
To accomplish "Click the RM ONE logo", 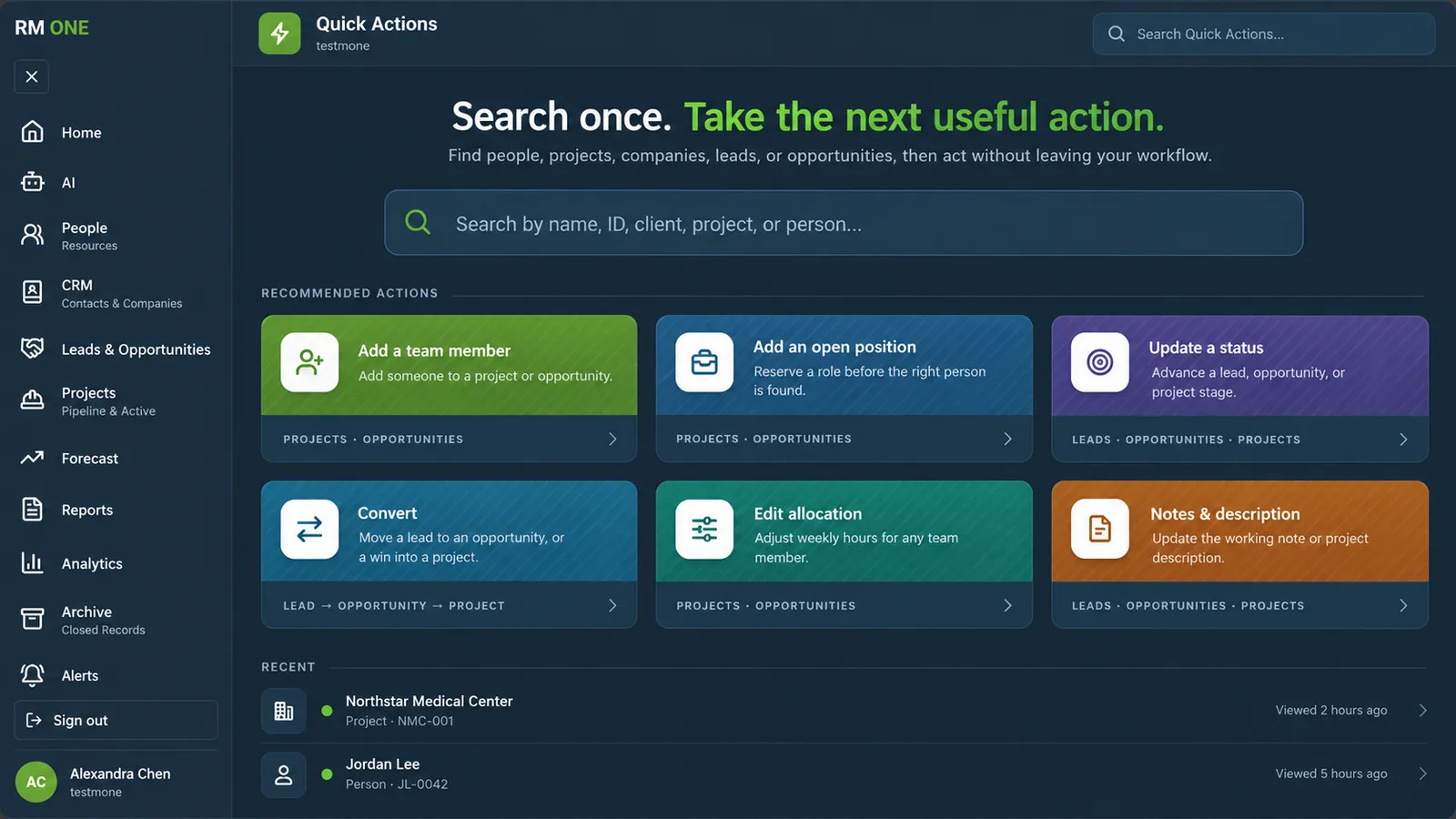I will click(52, 27).
